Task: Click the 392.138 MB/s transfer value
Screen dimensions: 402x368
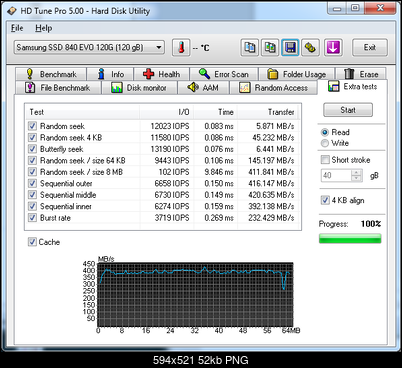Action: [271, 206]
